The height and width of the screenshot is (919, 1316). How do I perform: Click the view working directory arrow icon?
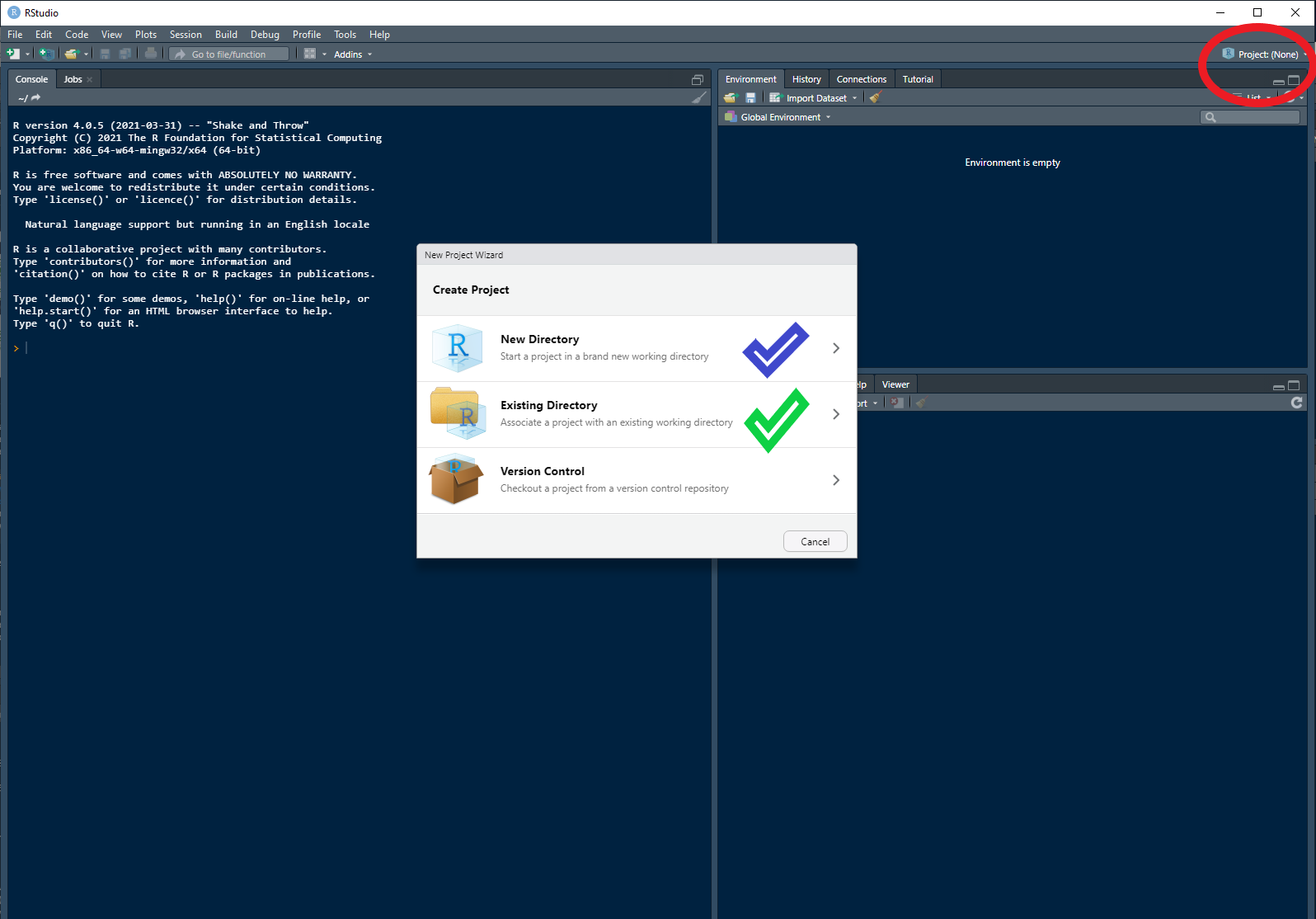point(36,97)
